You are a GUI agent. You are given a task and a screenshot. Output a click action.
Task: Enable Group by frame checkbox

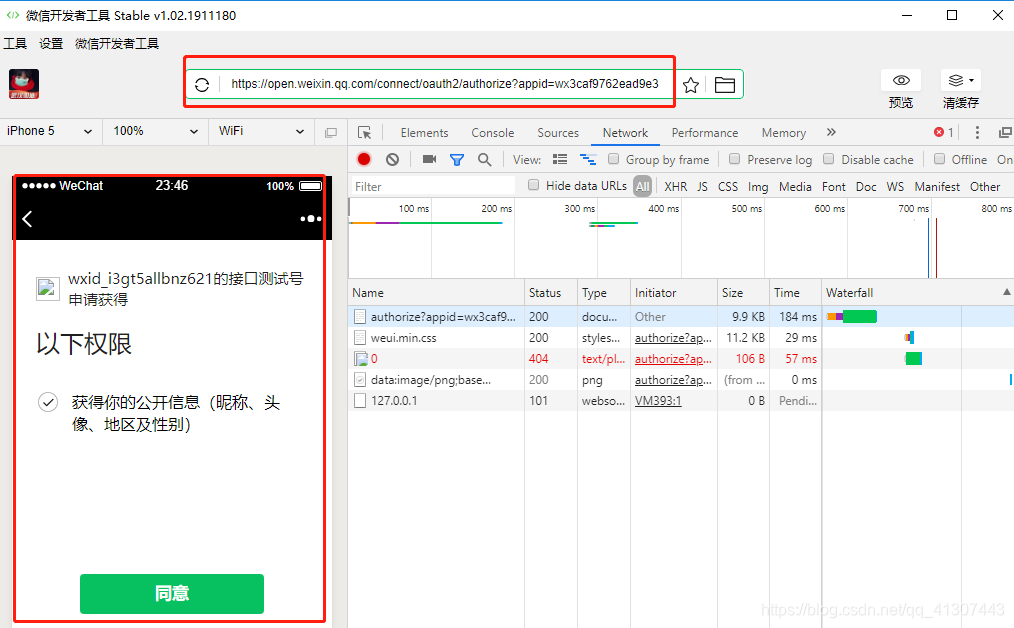click(x=614, y=158)
